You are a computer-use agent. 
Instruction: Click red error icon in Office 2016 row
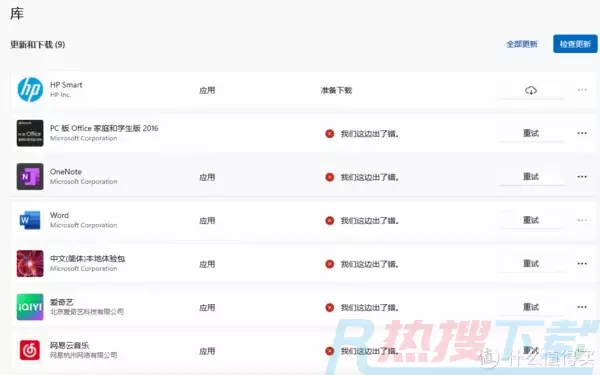(x=329, y=134)
